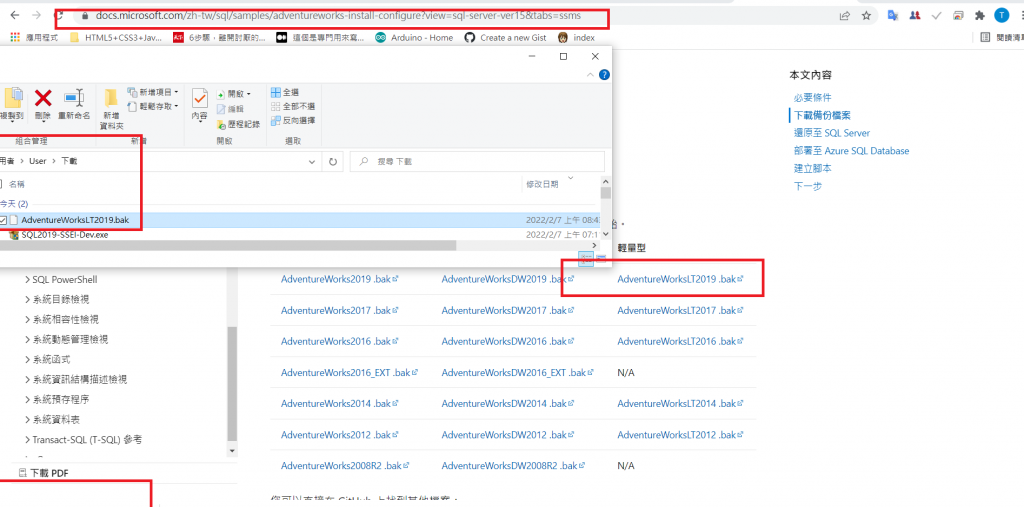
Task: Click the Chrome address bar URL
Action: point(337,15)
